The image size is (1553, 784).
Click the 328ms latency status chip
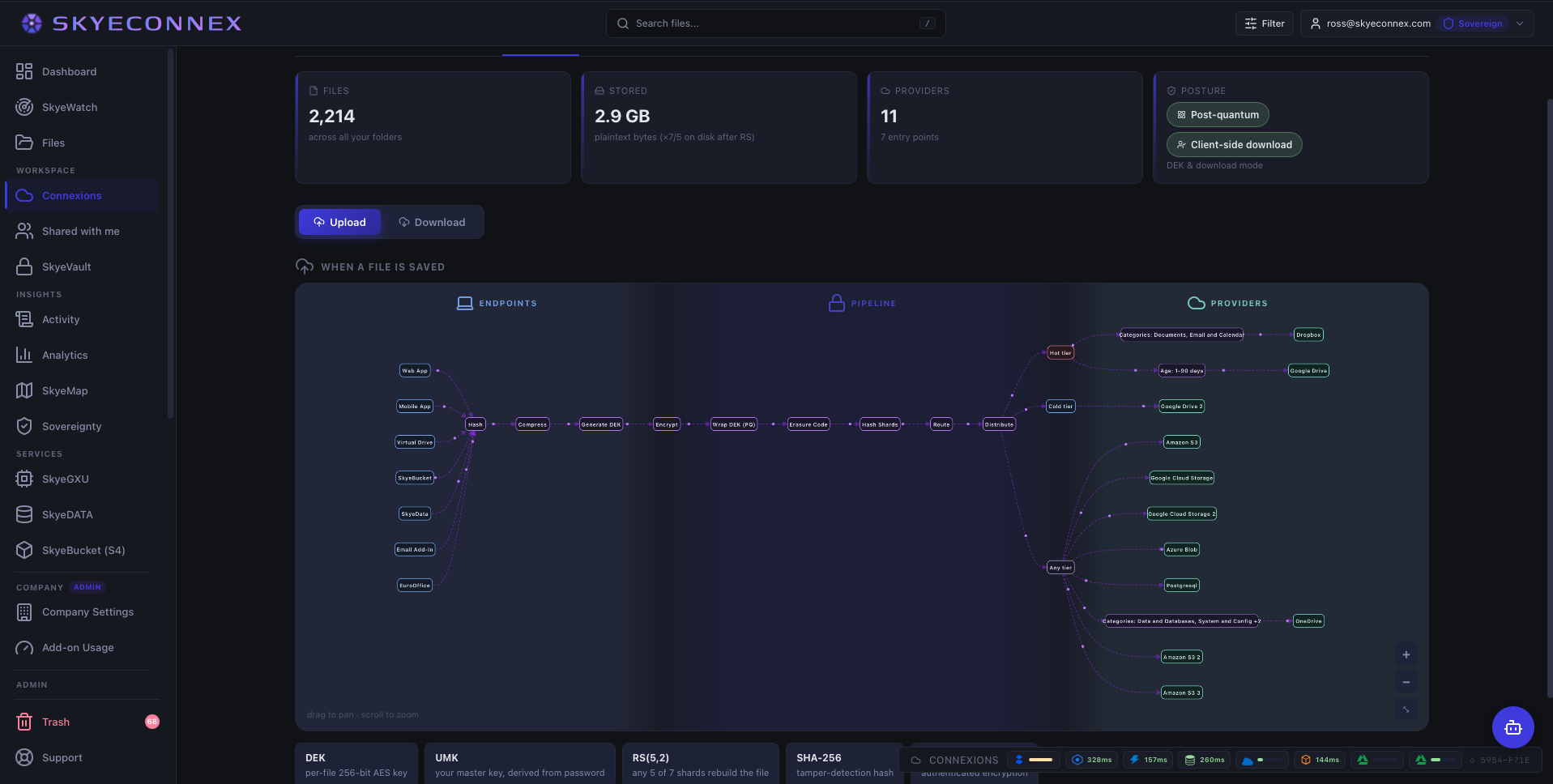tap(1091, 760)
